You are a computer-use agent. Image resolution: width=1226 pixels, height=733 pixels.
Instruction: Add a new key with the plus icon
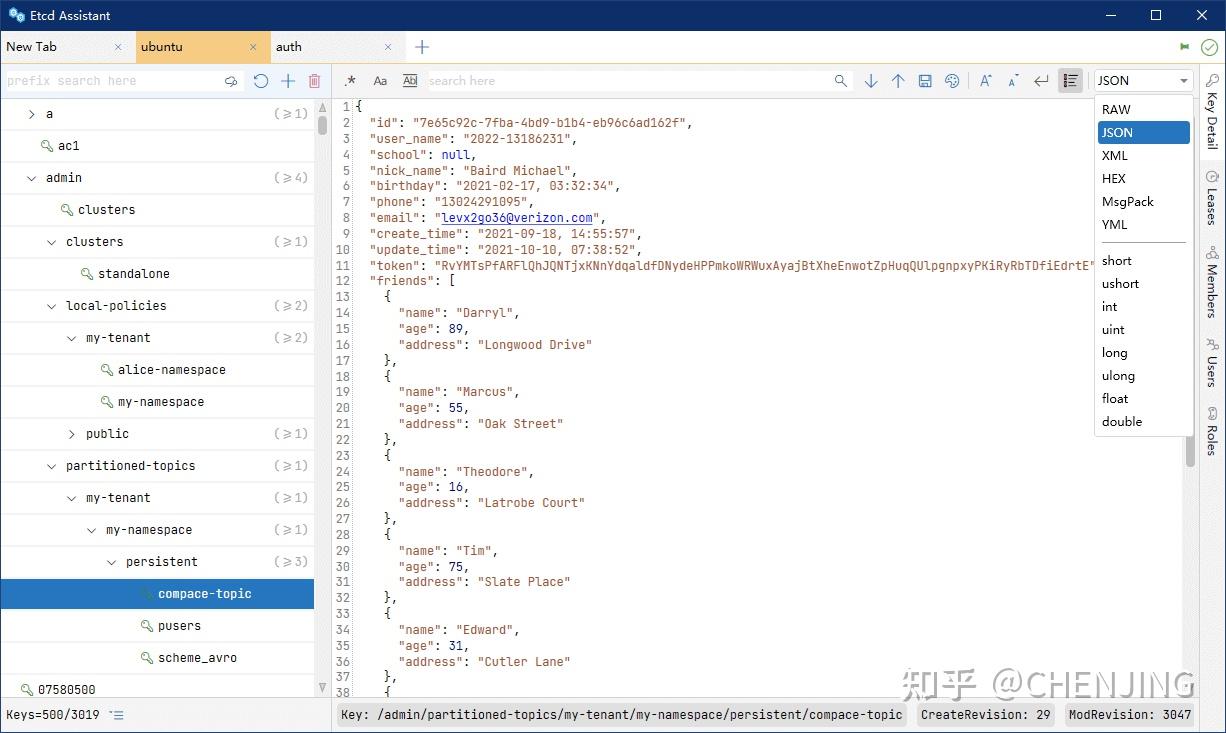pyautogui.click(x=287, y=80)
